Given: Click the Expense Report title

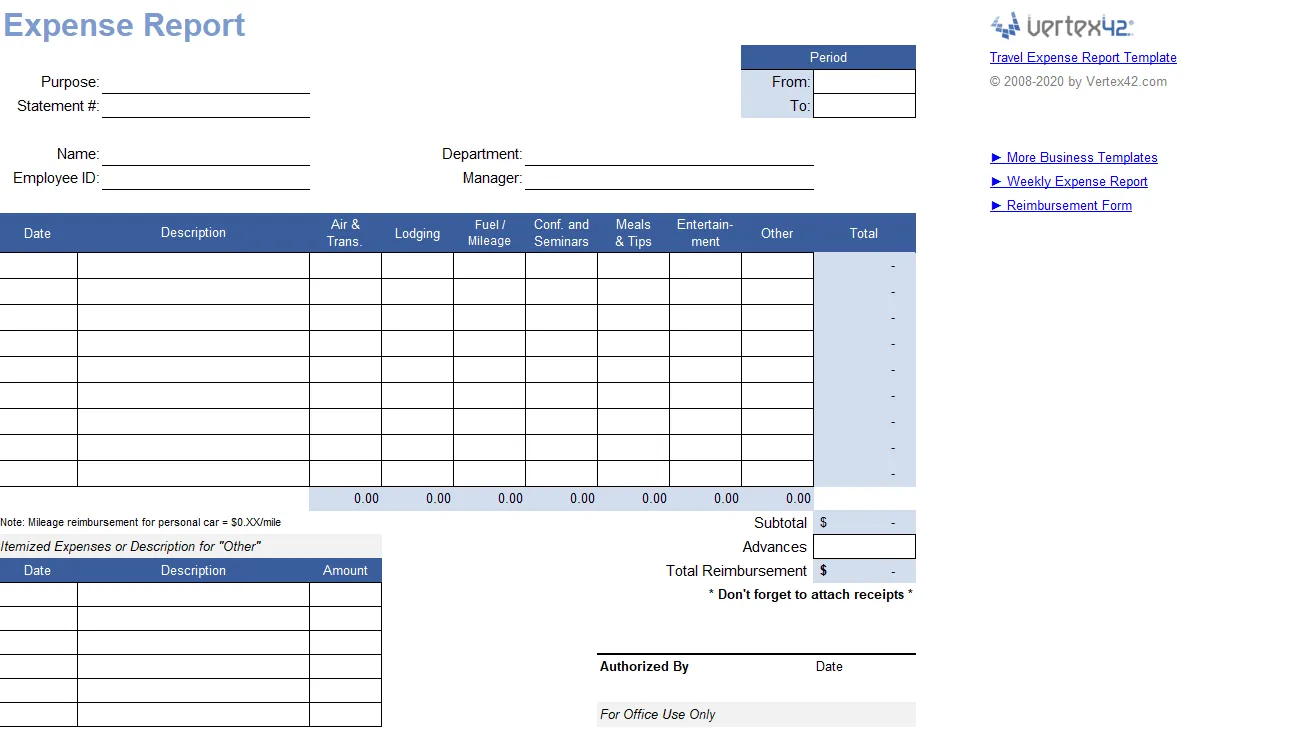Looking at the screenshot, I should coord(124,25).
